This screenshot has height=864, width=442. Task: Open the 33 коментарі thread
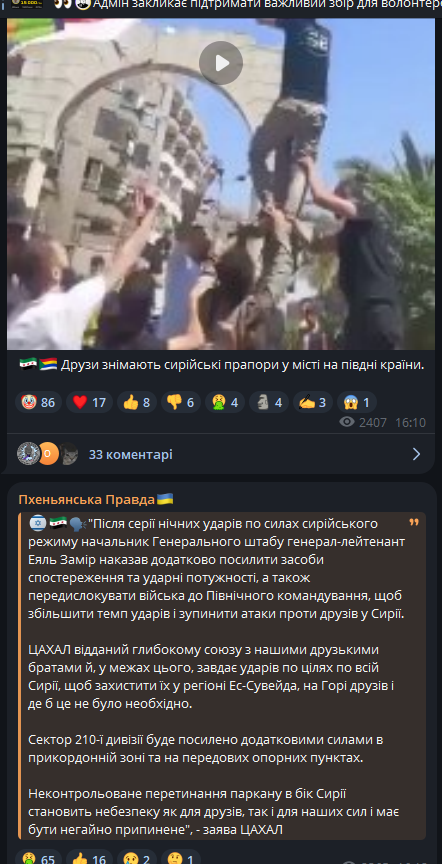pos(131,454)
